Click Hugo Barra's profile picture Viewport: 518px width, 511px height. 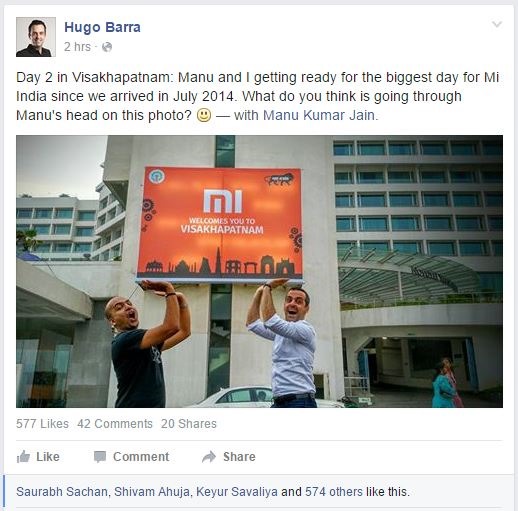[36, 37]
